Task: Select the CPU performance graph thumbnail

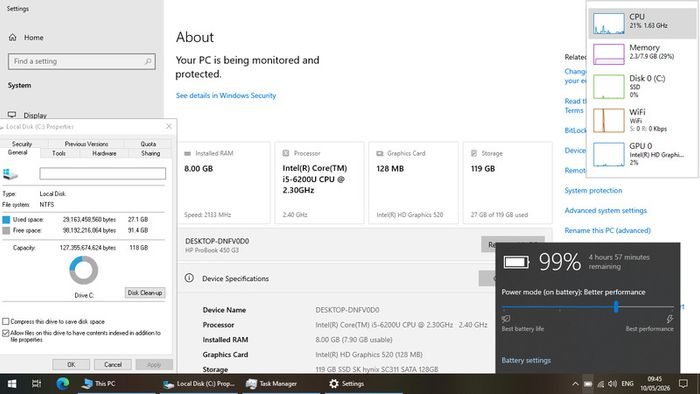Action: point(608,23)
